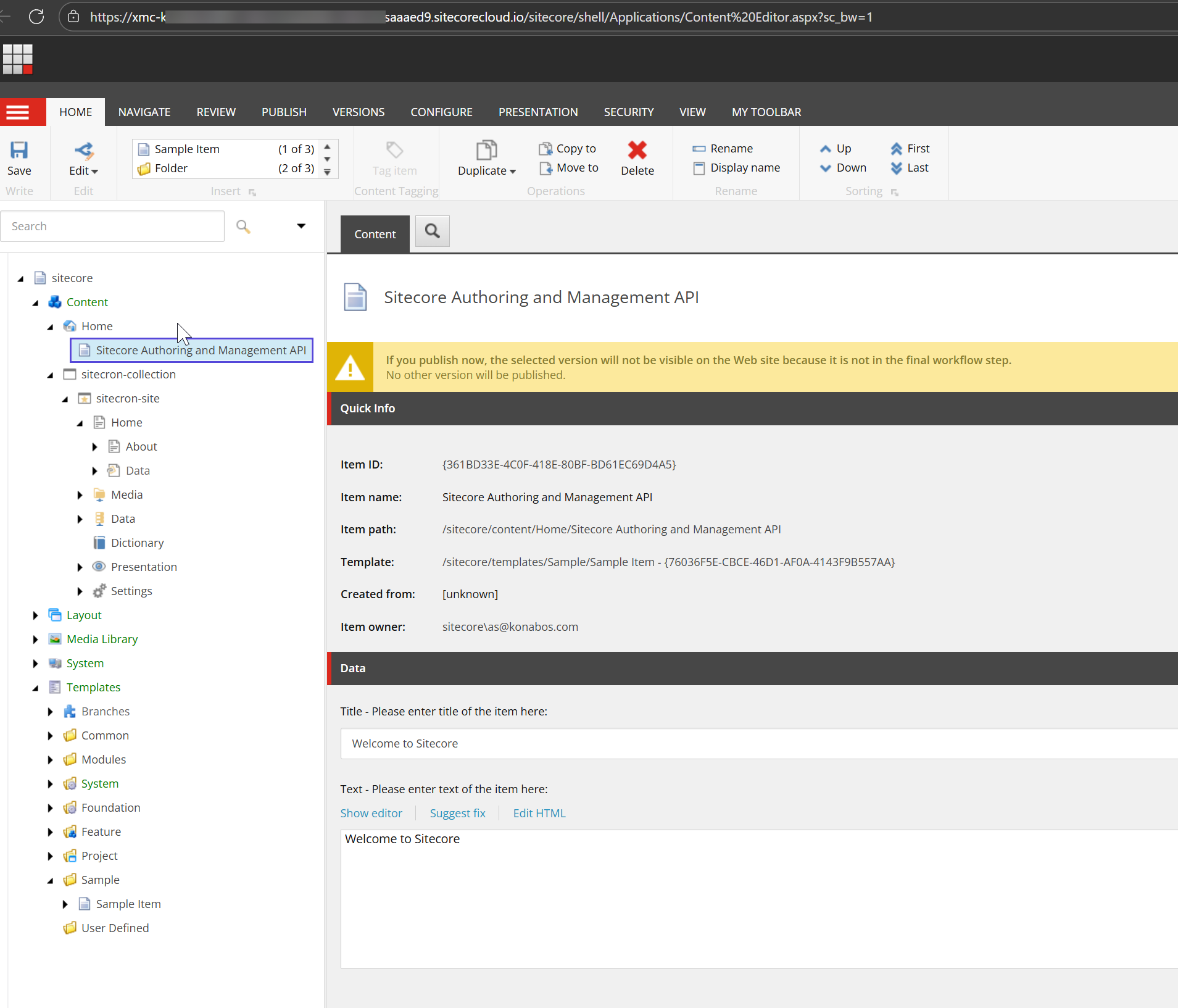Click the Save icon in the ribbon
The height and width of the screenshot is (1008, 1178).
19,151
